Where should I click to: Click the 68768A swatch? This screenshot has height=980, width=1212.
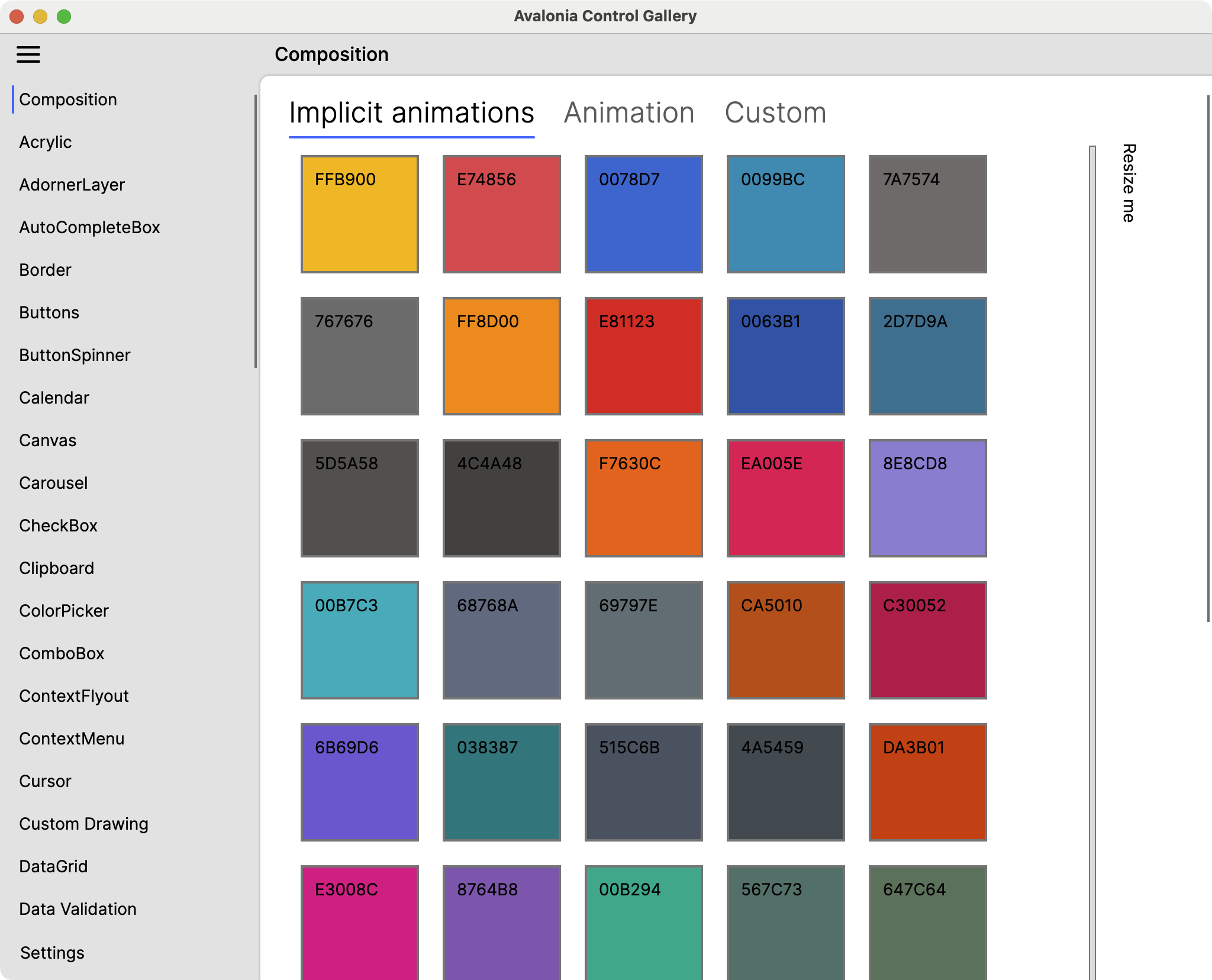(x=502, y=640)
